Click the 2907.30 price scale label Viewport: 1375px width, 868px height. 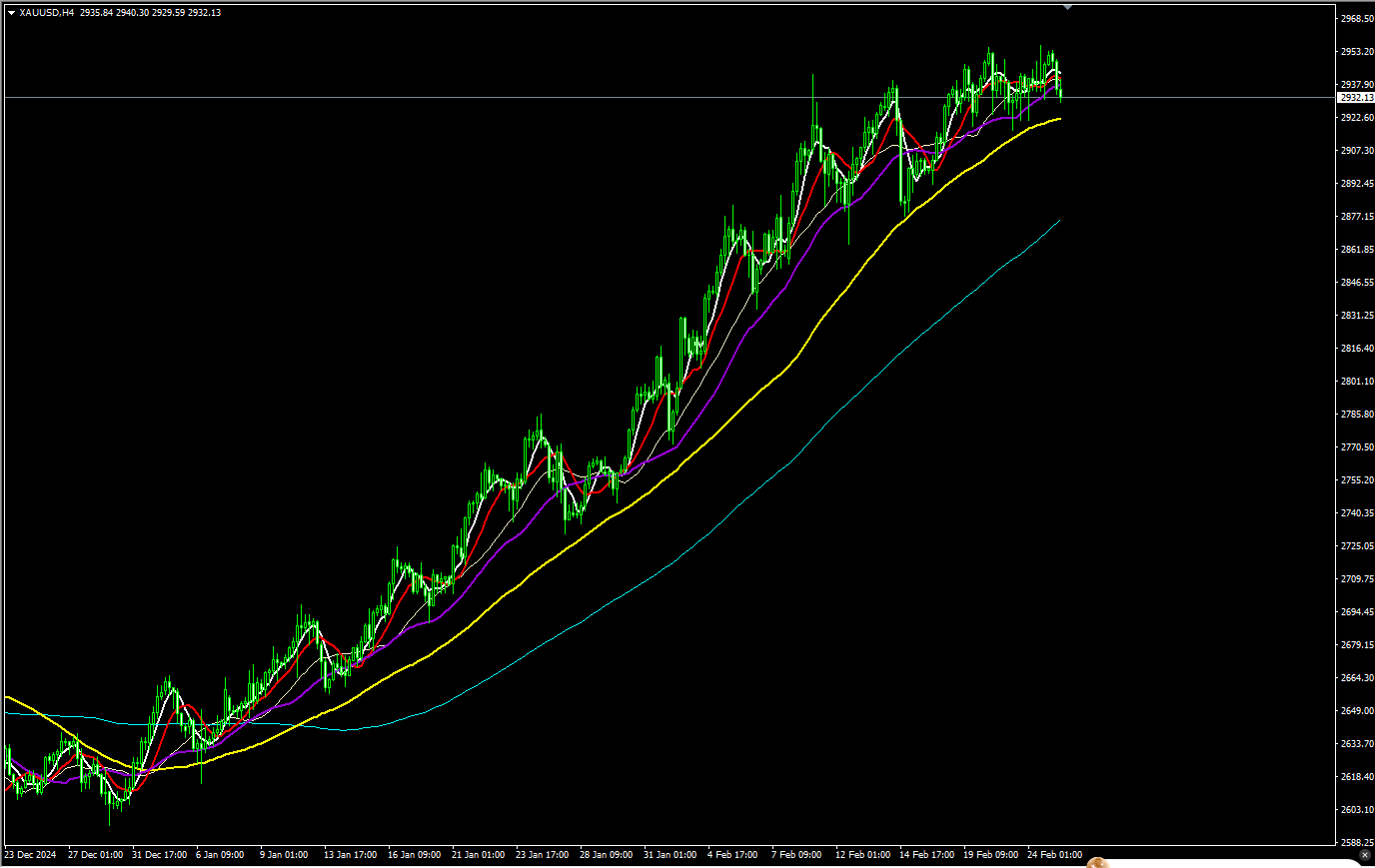(x=1357, y=151)
